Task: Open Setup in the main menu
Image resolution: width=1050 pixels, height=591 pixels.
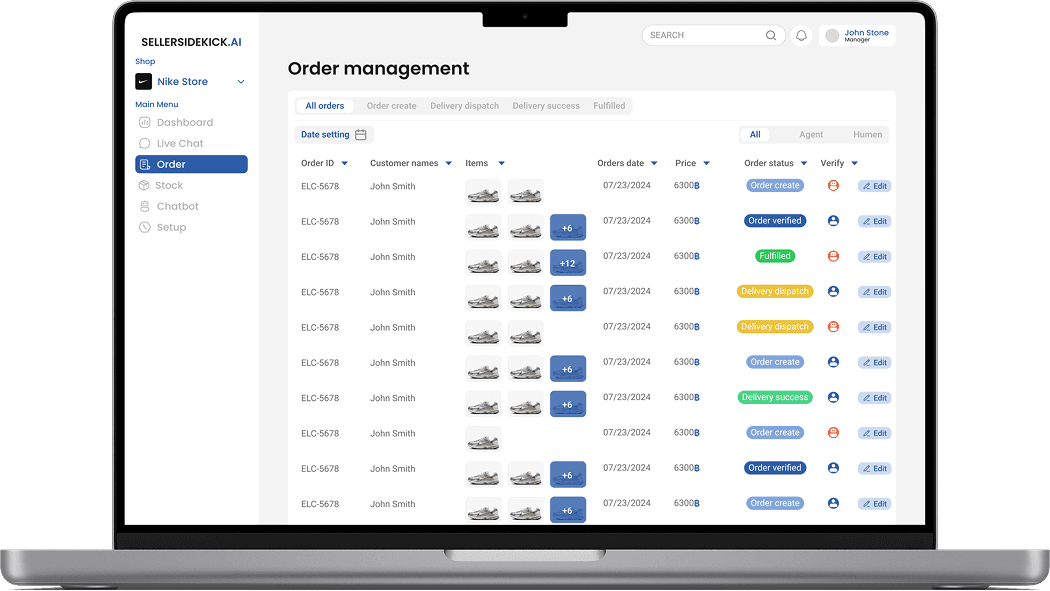Action: (163, 227)
